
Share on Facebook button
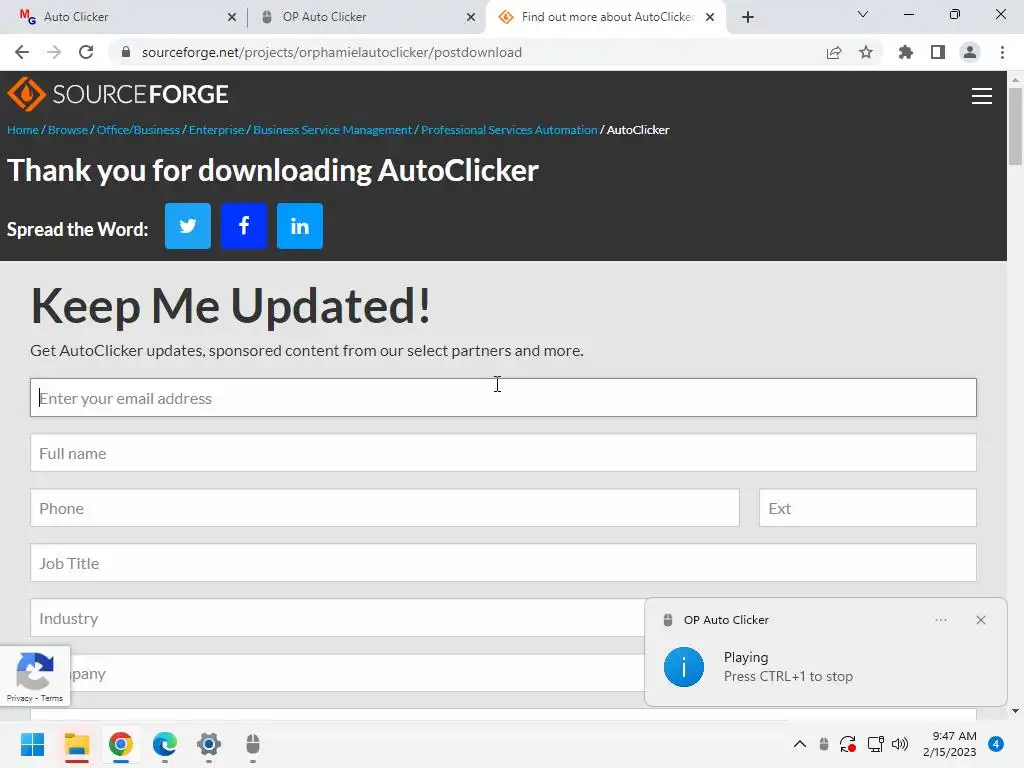(244, 226)
